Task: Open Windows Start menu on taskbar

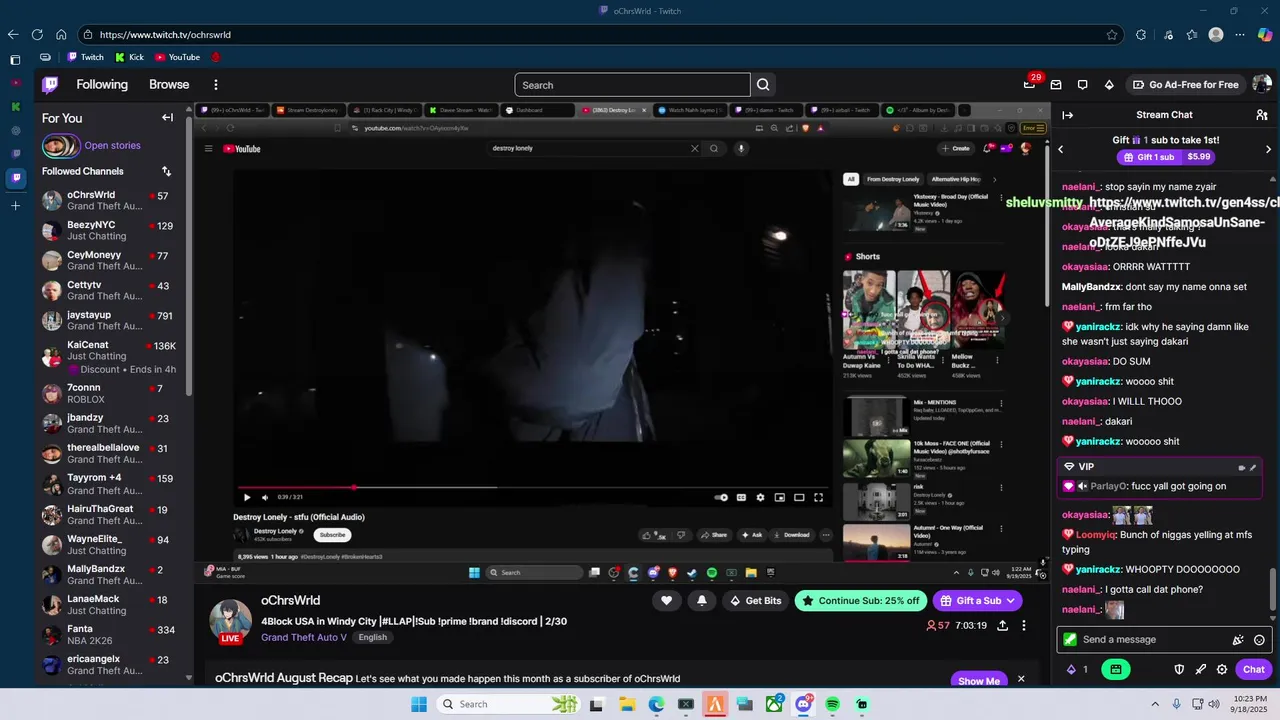Action: [418, 704]
